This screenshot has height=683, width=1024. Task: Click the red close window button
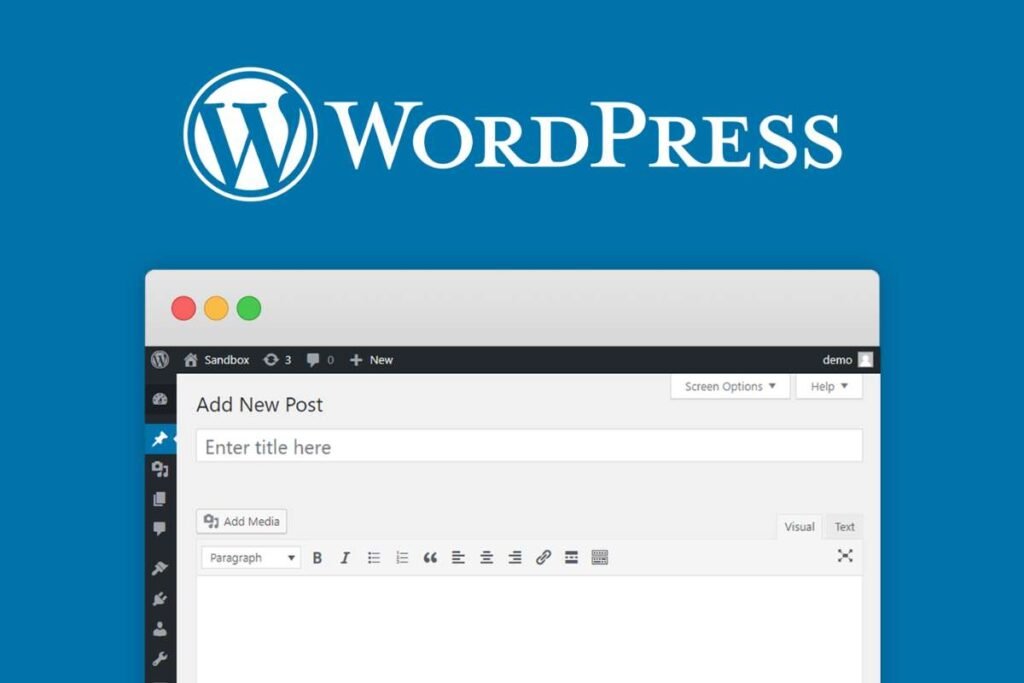tap(184, 308)
